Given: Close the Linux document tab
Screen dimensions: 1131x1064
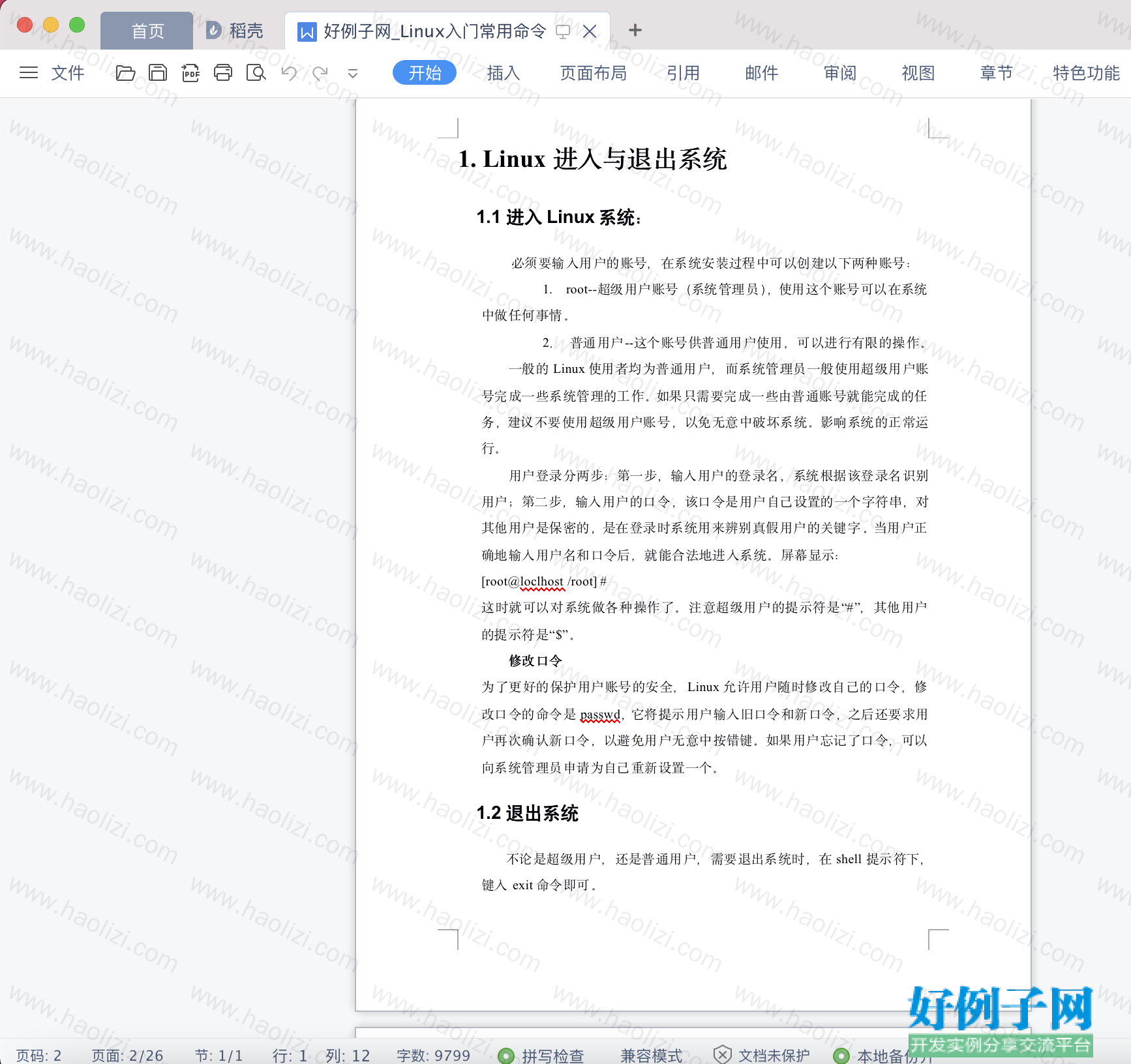Looking at the screenshot, I should 590,31.
